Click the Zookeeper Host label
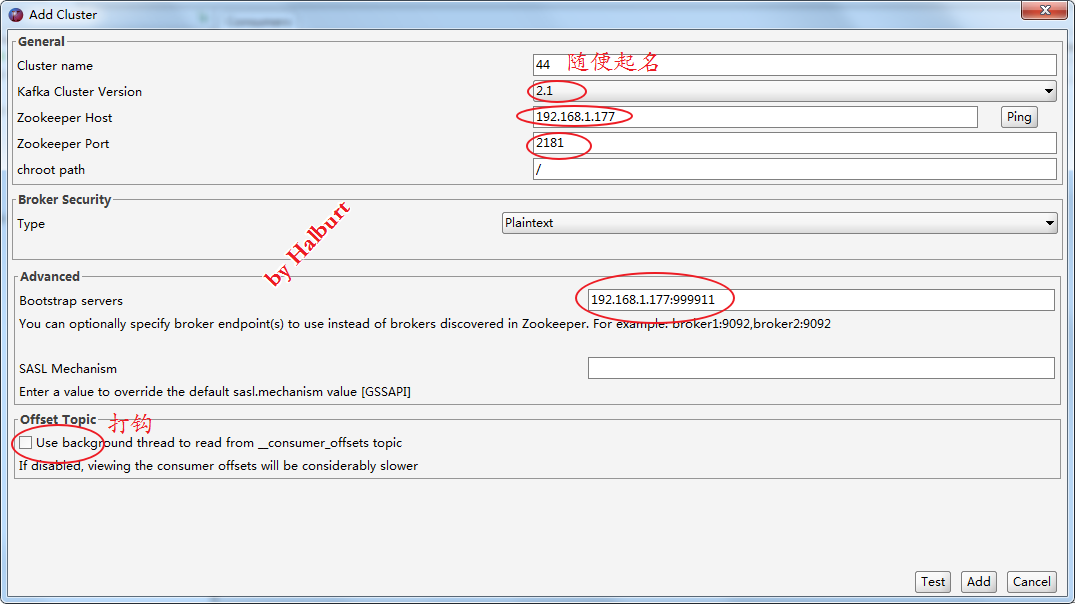Viewport: 1075px width, 604px height. click(x=64, y=118)
